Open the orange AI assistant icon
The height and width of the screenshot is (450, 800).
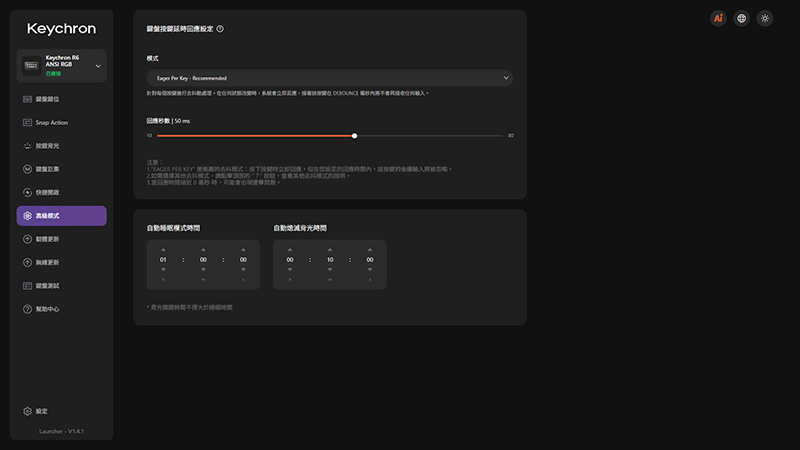pyautogui.click(x=718, y=18)
